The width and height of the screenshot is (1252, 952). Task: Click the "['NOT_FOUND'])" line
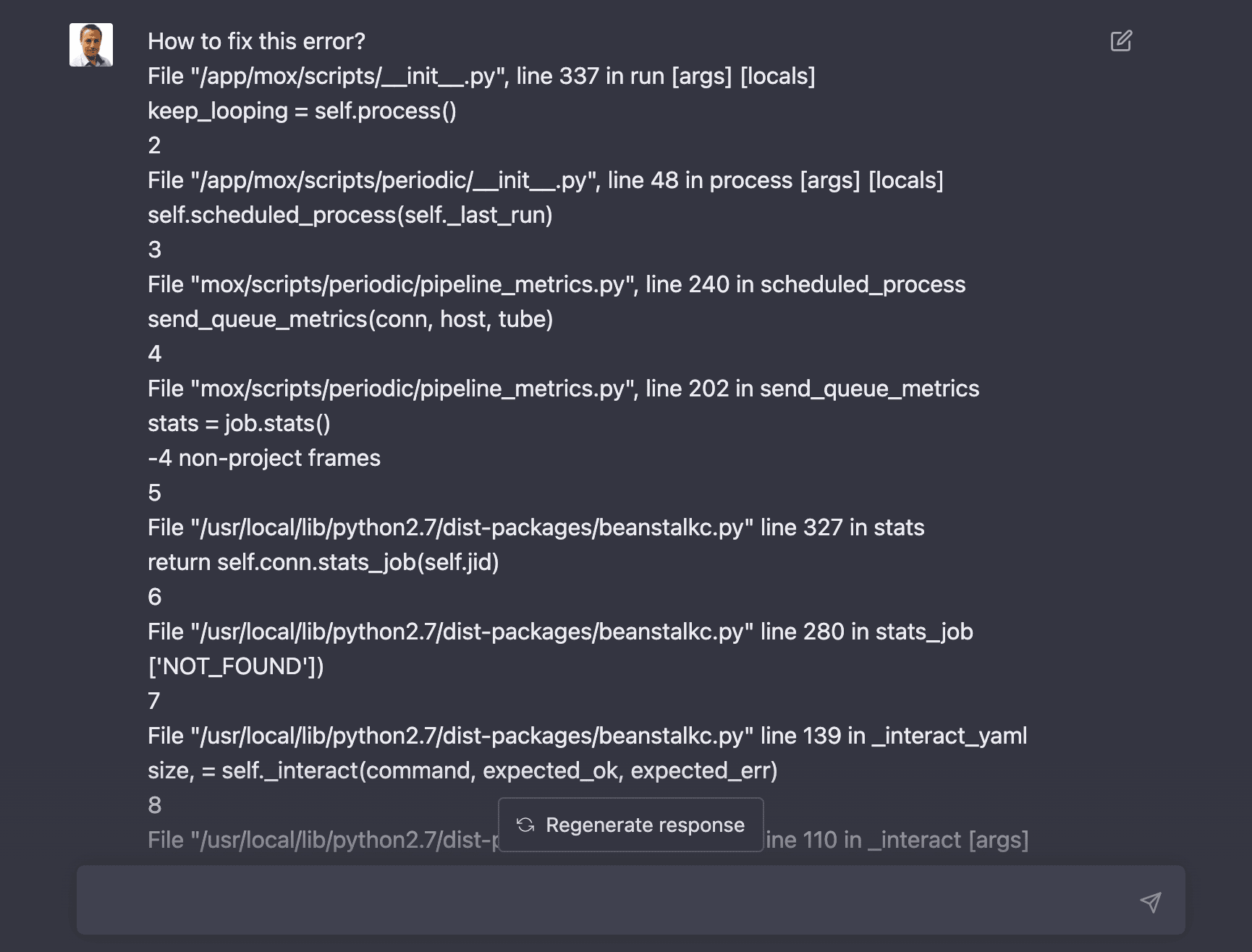pos(236,666)
